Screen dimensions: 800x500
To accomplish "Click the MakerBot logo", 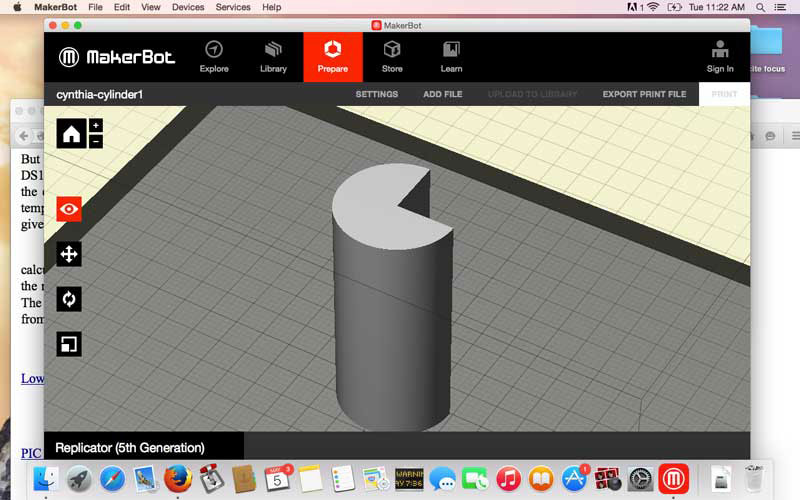I will pos(117,57).
